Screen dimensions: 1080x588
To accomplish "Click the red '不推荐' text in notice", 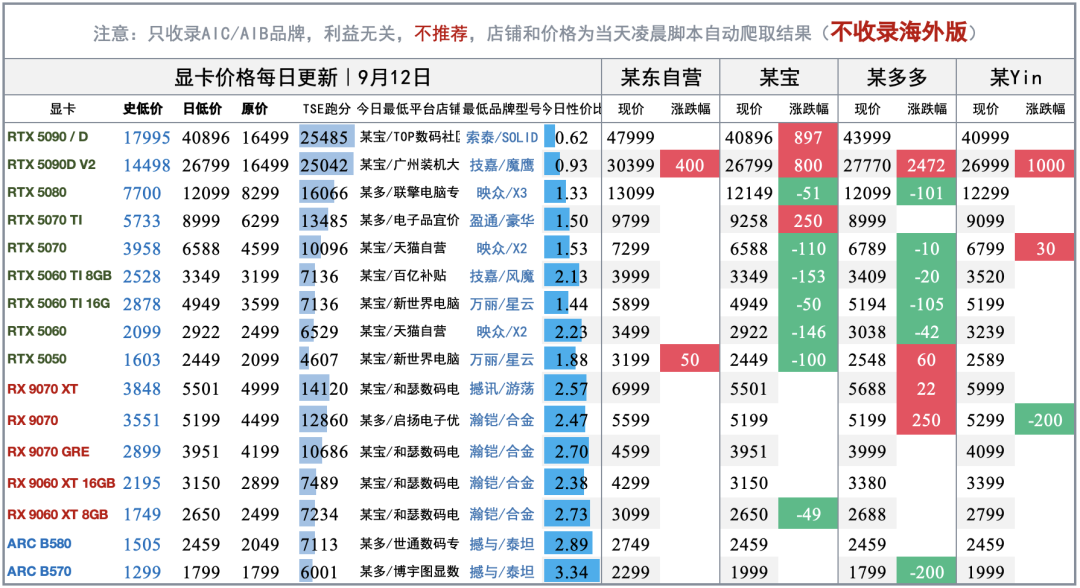I will tap(441, 33).
